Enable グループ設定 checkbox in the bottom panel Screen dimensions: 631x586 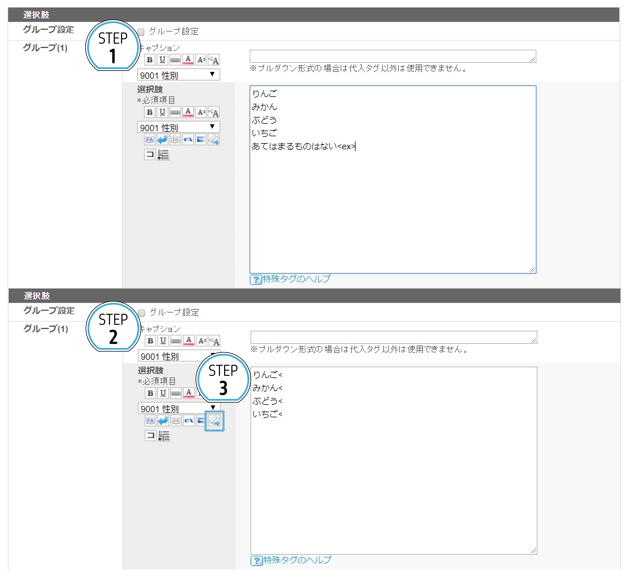[x=140, y=312]
